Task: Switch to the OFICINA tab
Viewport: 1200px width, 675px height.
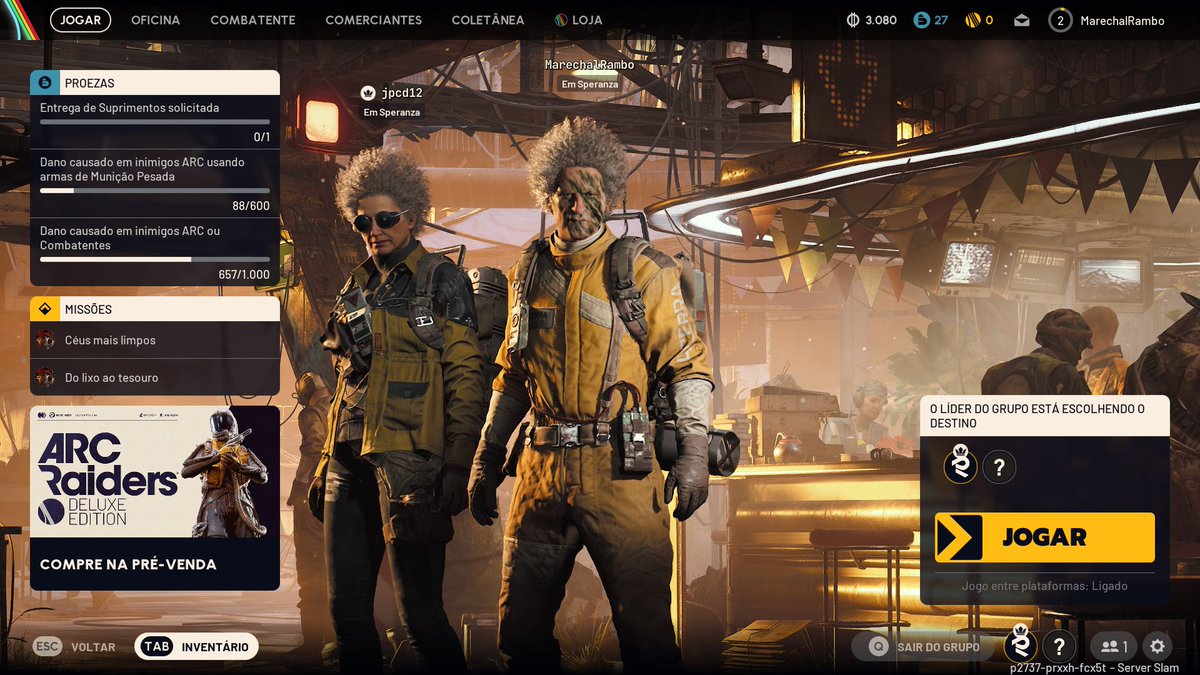Action: (x=155, y=20)
